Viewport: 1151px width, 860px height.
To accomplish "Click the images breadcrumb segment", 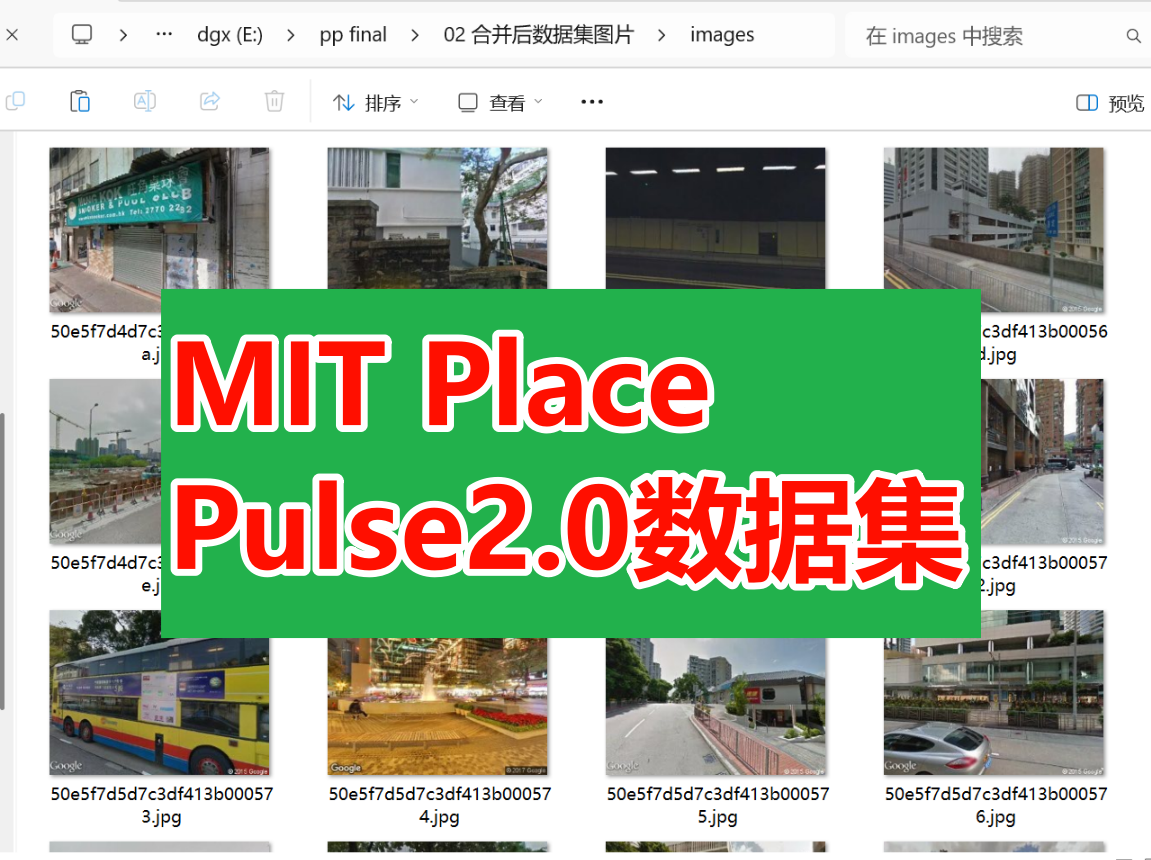I will coord(722,34).
